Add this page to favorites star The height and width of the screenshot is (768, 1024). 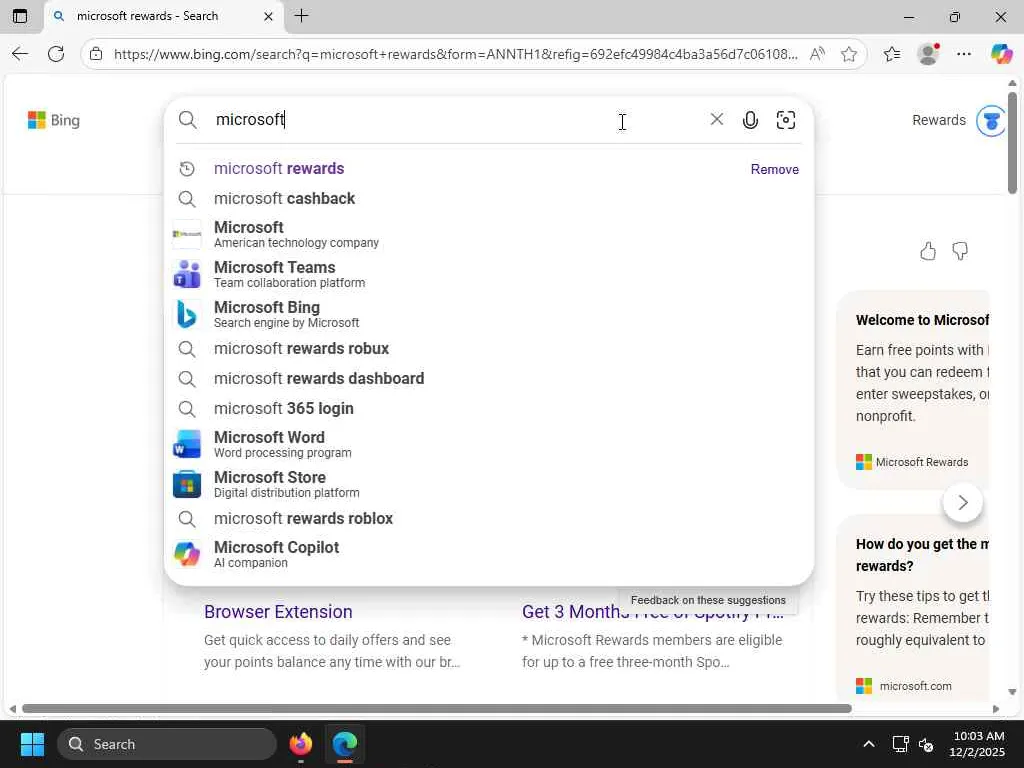coord(848,54)
